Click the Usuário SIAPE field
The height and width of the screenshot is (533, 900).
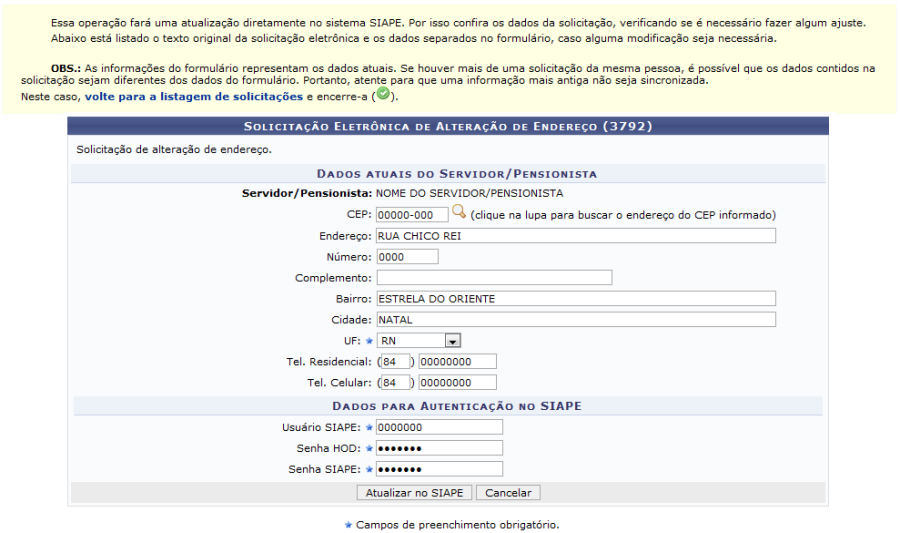tap(439, 427)
